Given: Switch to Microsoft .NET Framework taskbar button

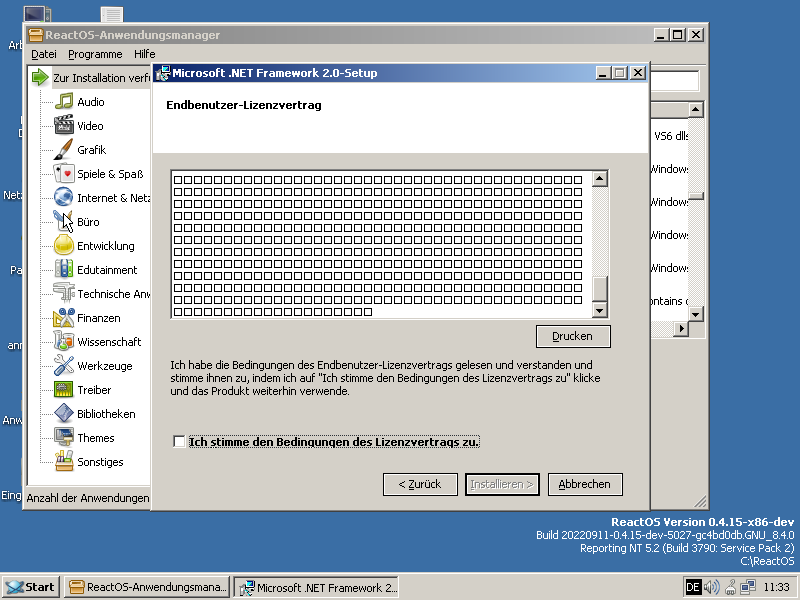Looking at the screenshot, I should tap(316, 587).
